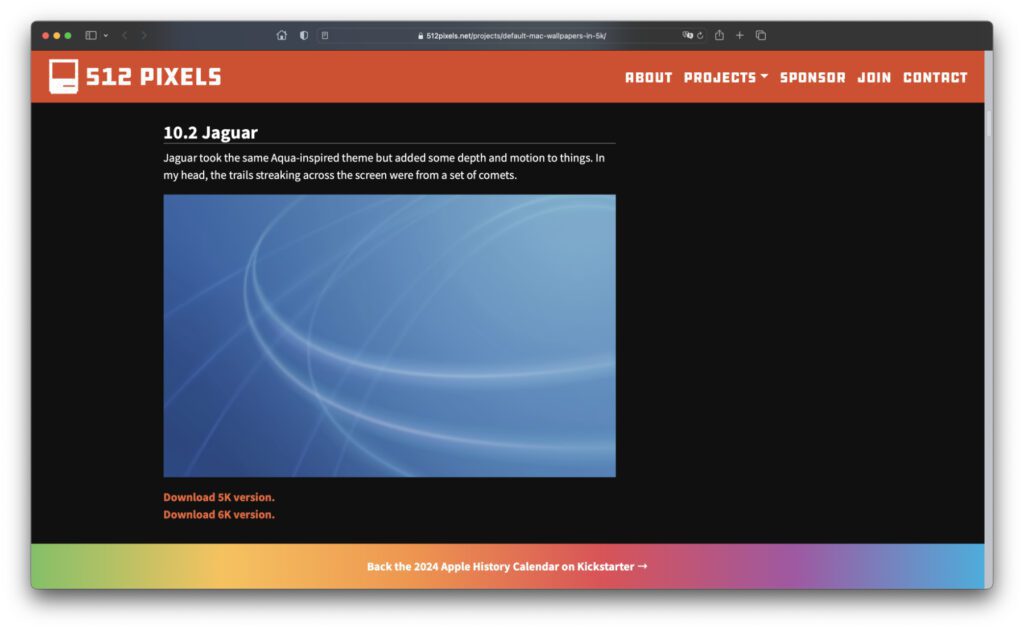Click Download 5K version link
The width and height of the screenshot is (1024, 630).
(x=219, y=497)
